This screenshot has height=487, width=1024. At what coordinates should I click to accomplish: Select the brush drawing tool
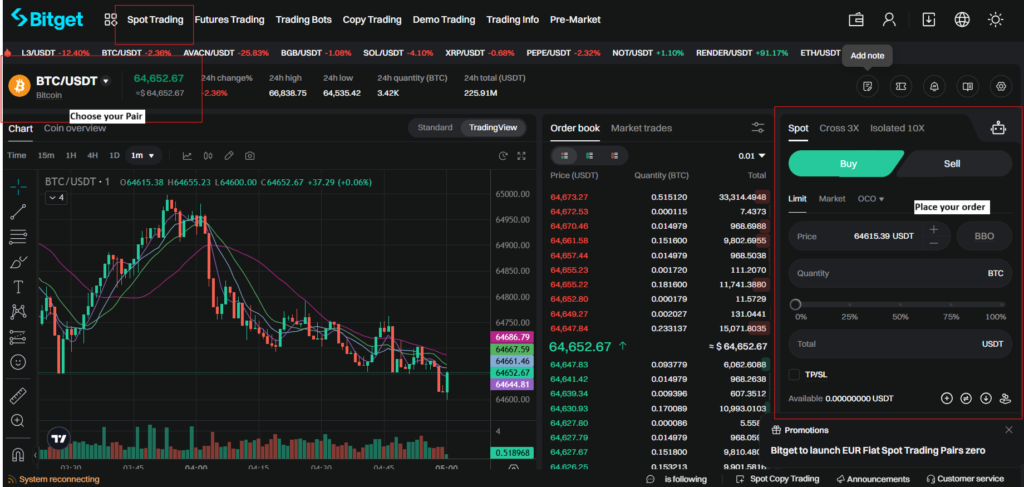(18, 262)
